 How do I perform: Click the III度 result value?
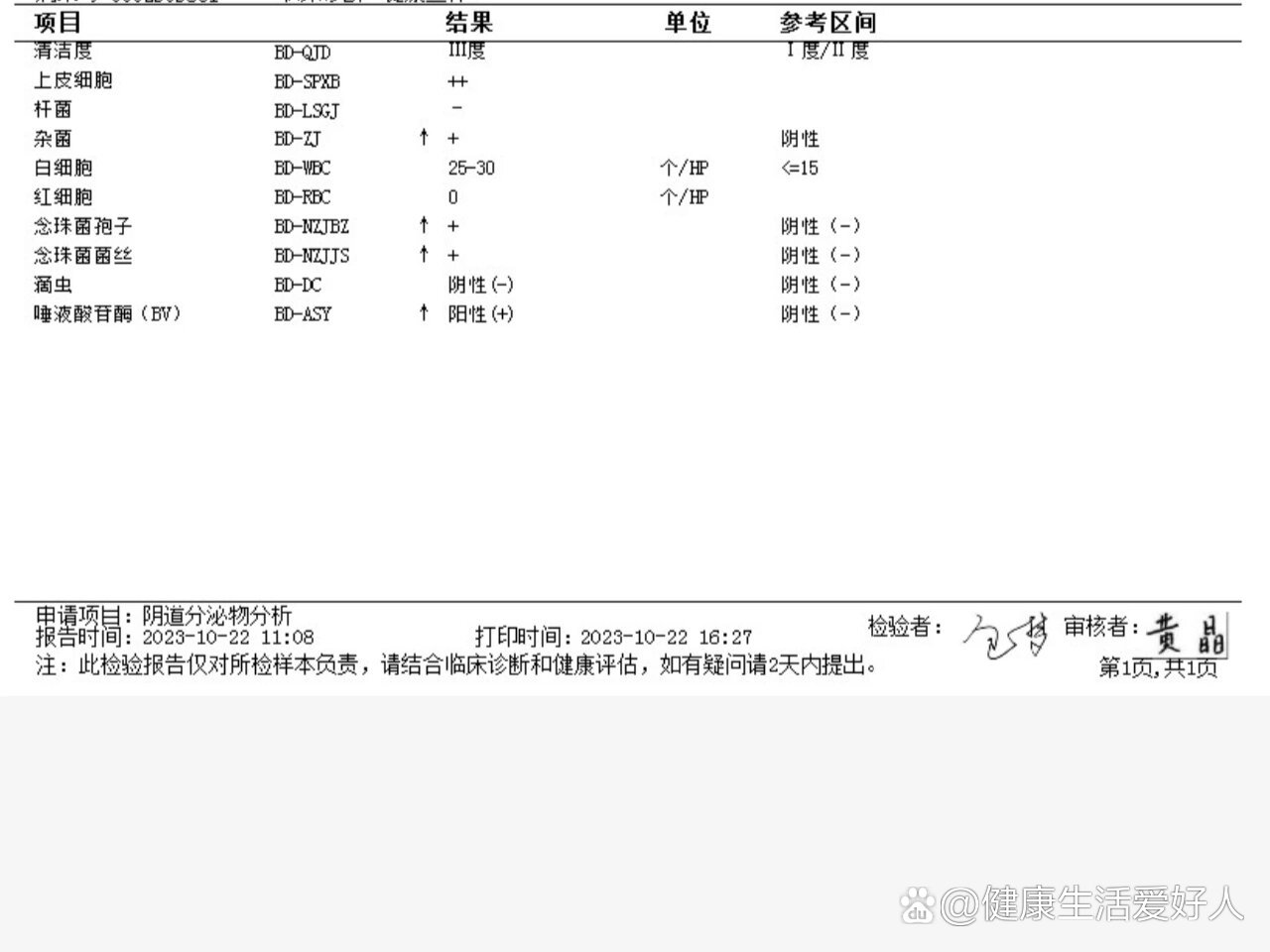466,51
